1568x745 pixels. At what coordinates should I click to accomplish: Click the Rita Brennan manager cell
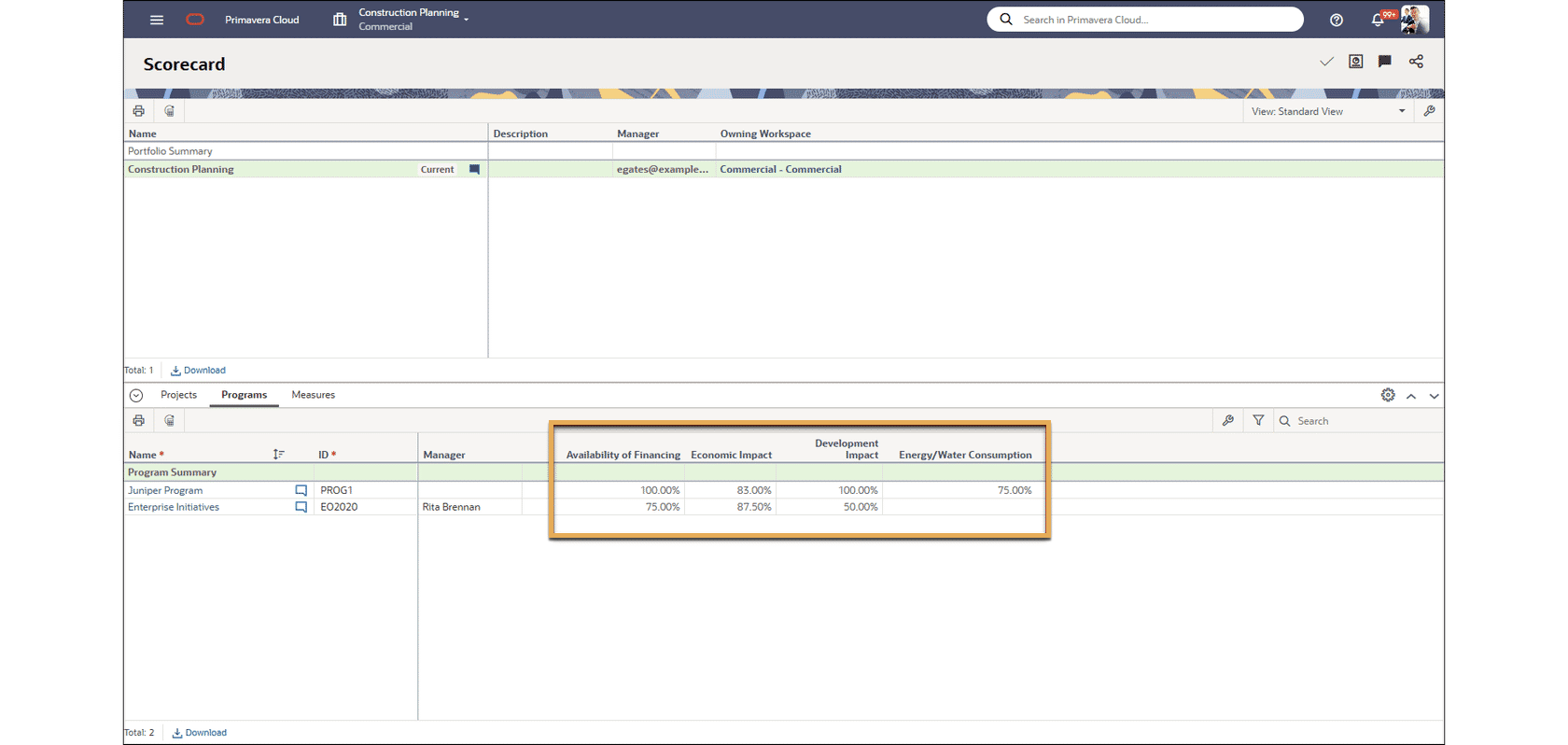tap(452, 507)
